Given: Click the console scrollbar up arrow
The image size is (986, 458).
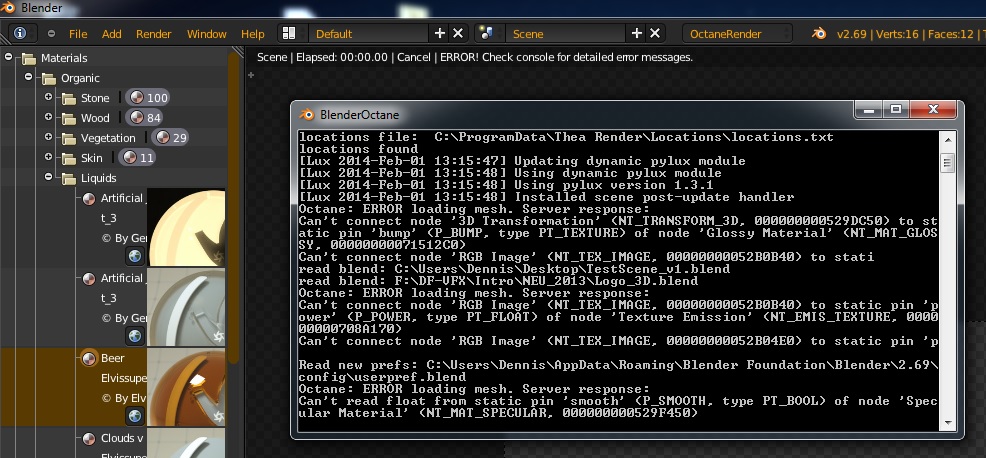Looking at the screenshot, I should pyautogui.click(x=948, y=139).
